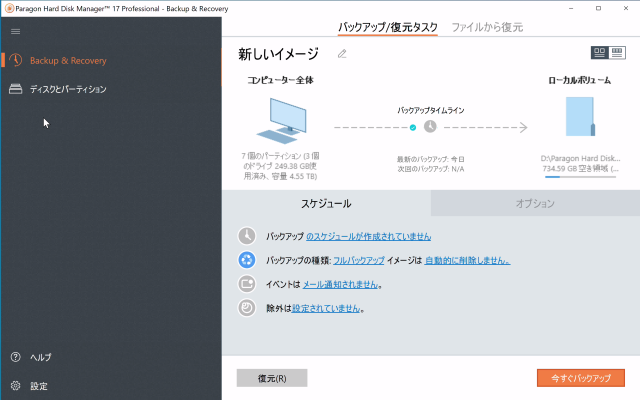Click the 設定されていません exclusions link

tap(326, 309)
